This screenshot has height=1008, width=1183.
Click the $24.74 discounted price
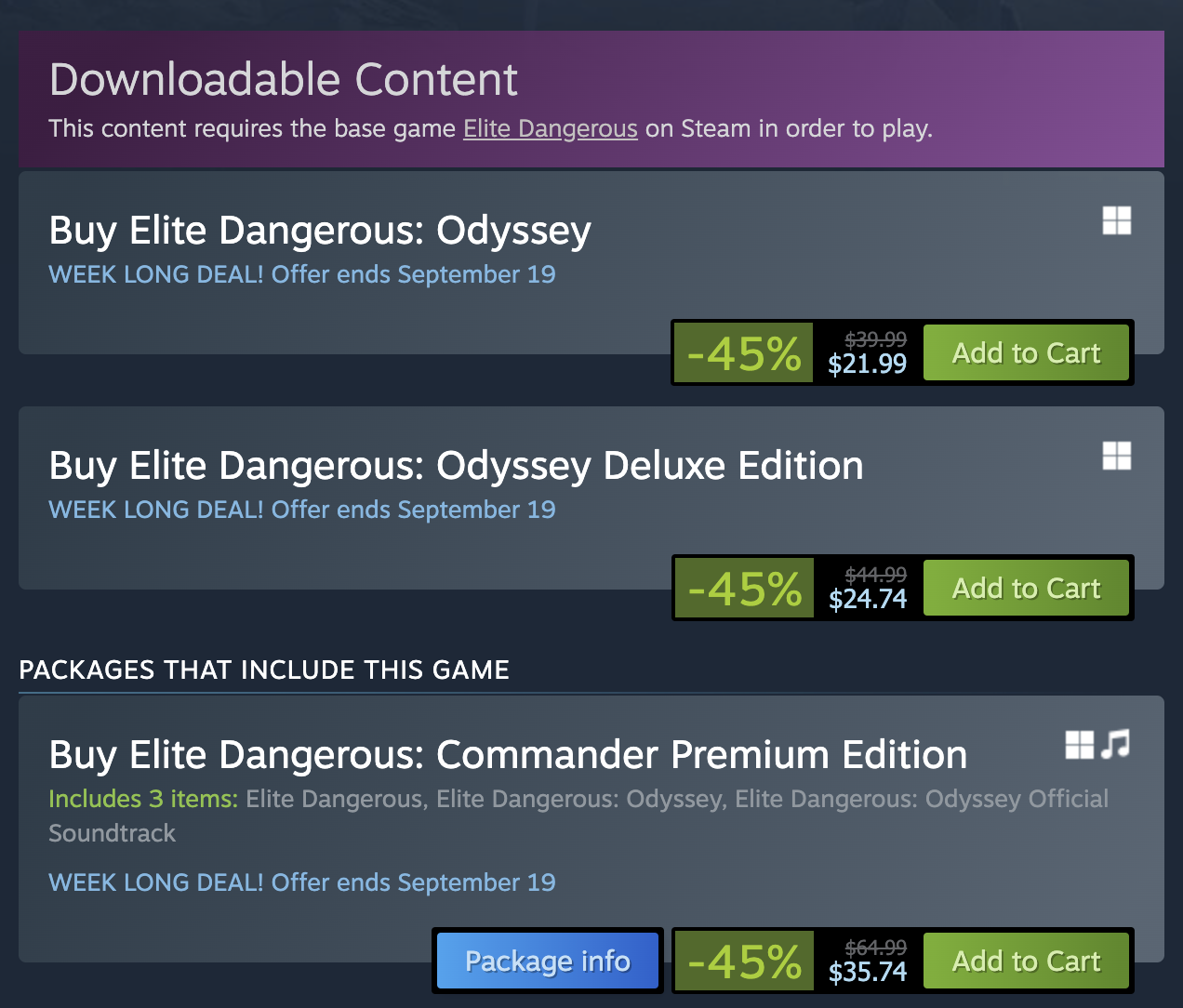point(867,599)
